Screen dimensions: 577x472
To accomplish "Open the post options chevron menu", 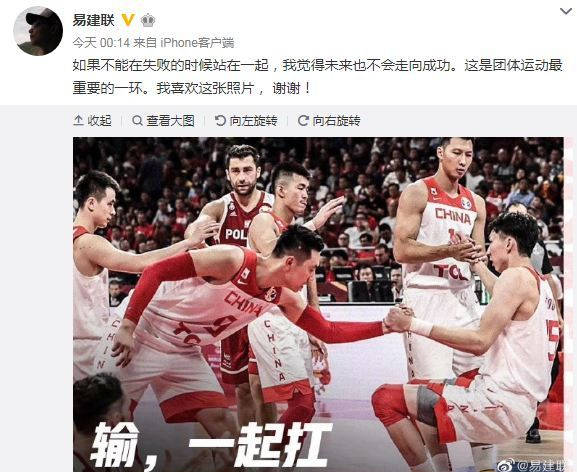I will coord(565,12).
